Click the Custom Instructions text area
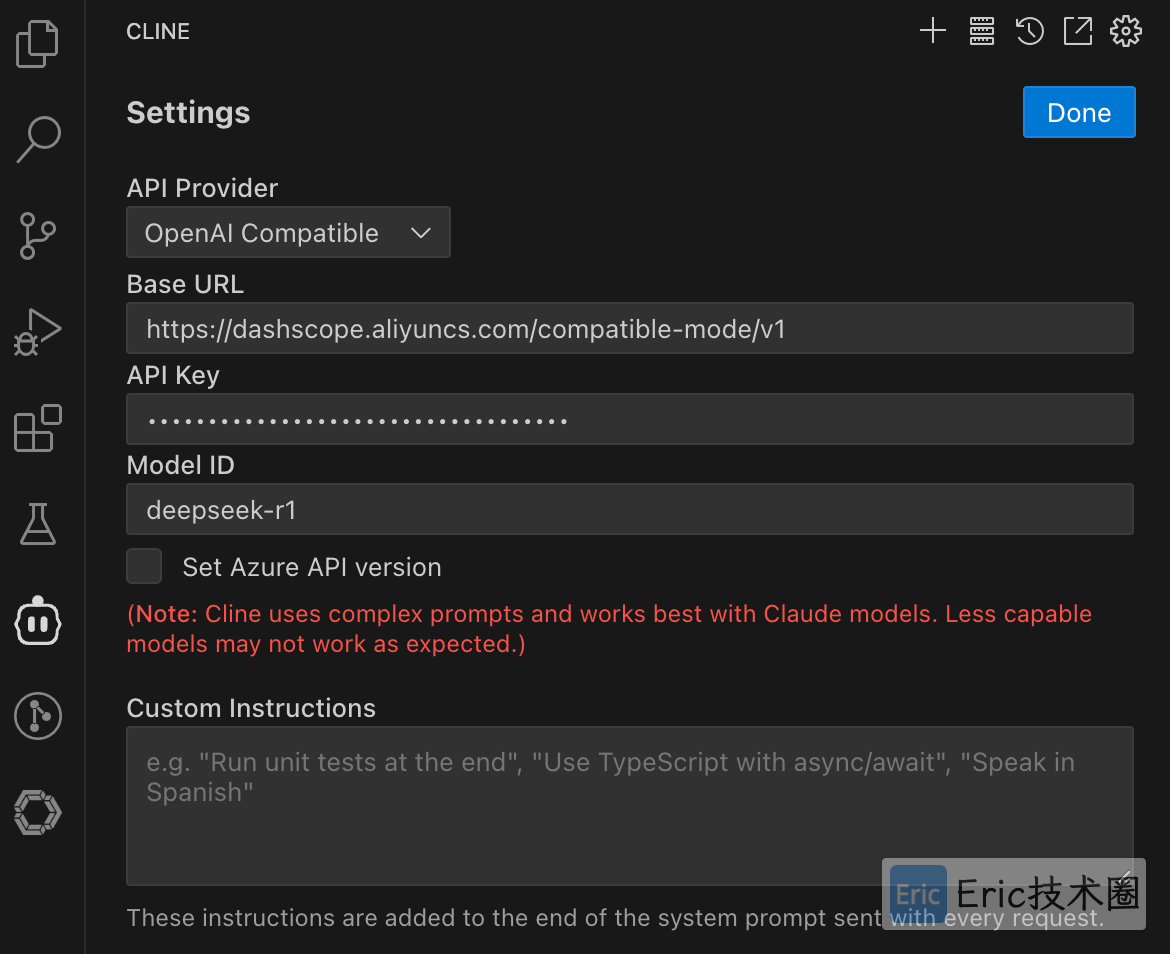Screen dimensions: 1170x954 coord(630,806)
